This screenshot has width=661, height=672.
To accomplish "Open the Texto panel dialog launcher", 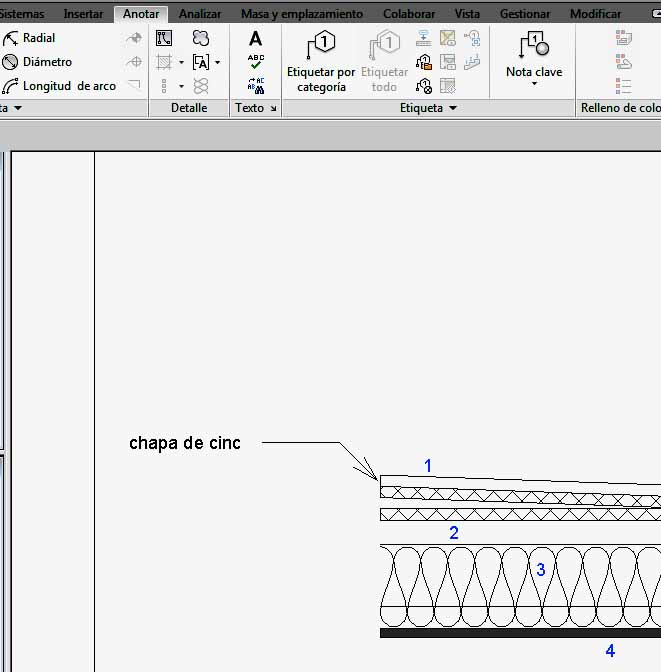I will [273, 108].
